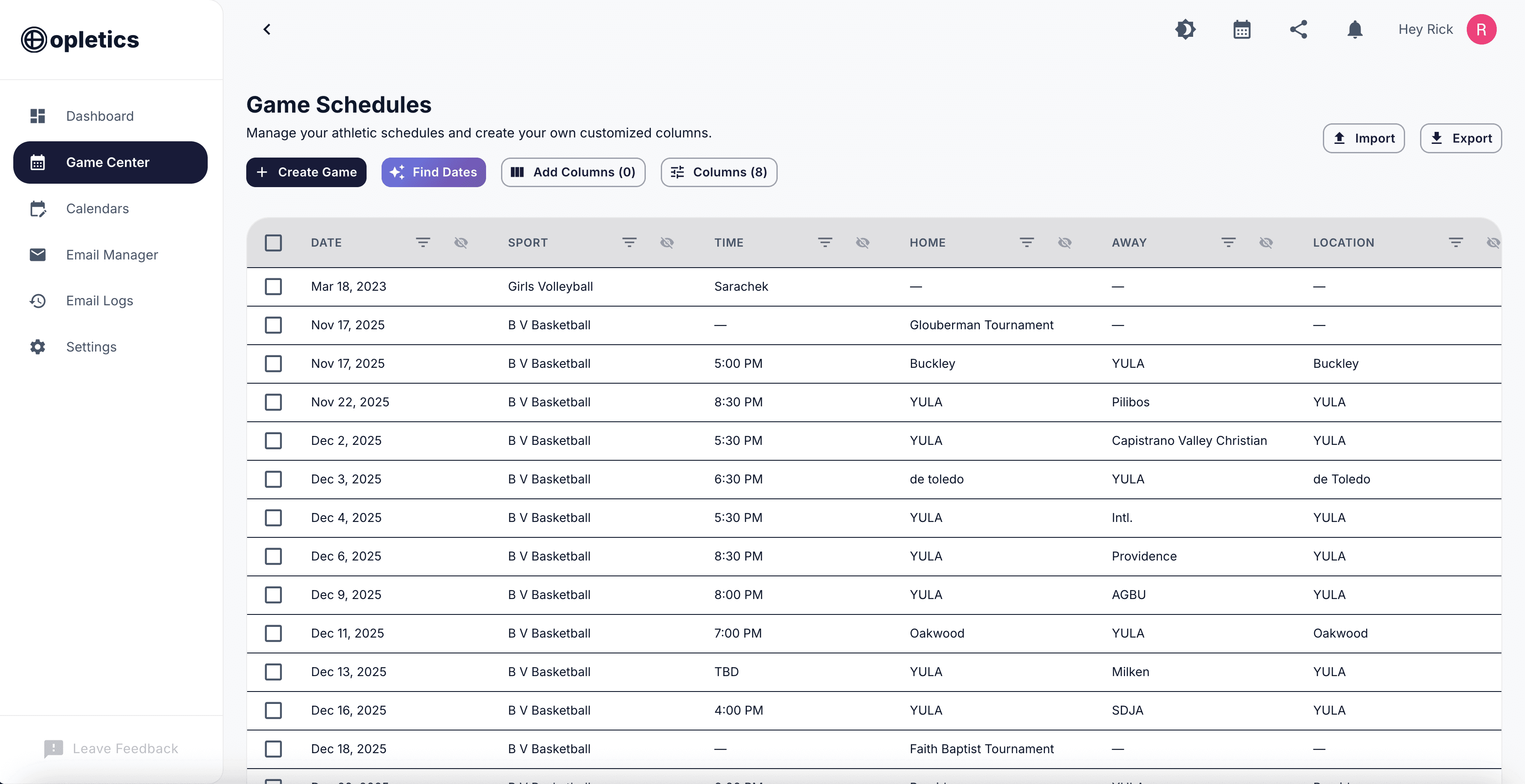This screenshot has height=784, width=1525.
Task: Click the Find Dates gradient button
Action: 433,172
